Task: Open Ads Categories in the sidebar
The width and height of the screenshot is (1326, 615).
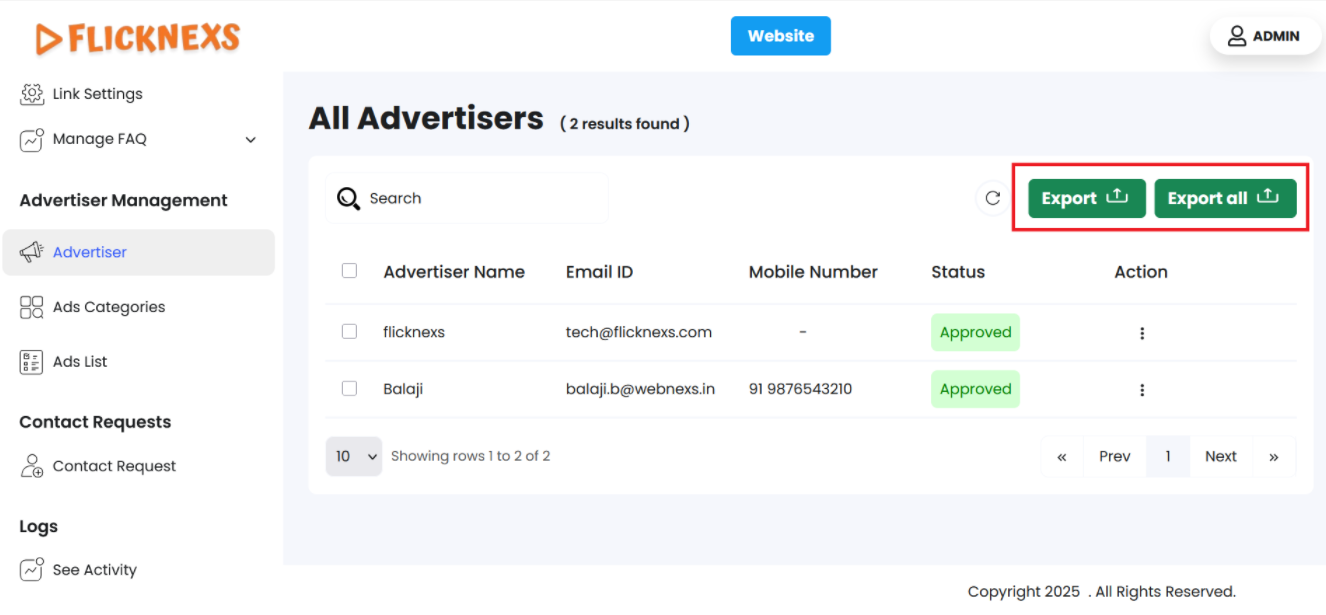Action: pos(109,307)
